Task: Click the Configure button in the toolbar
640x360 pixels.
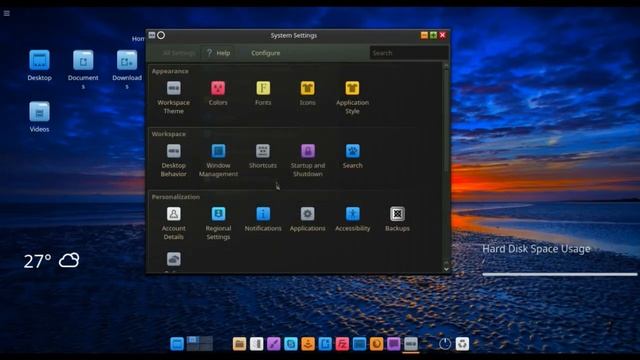Action: [x=266, y=53]
